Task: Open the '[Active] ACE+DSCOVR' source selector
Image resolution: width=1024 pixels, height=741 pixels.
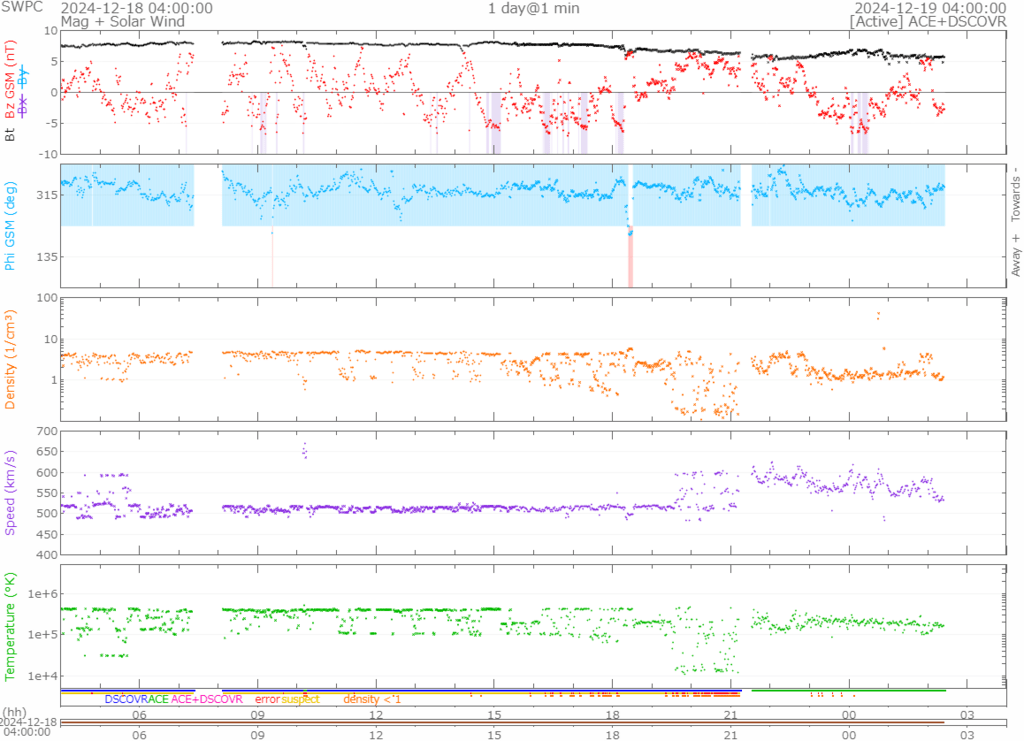Action: [x=927, y=20]
